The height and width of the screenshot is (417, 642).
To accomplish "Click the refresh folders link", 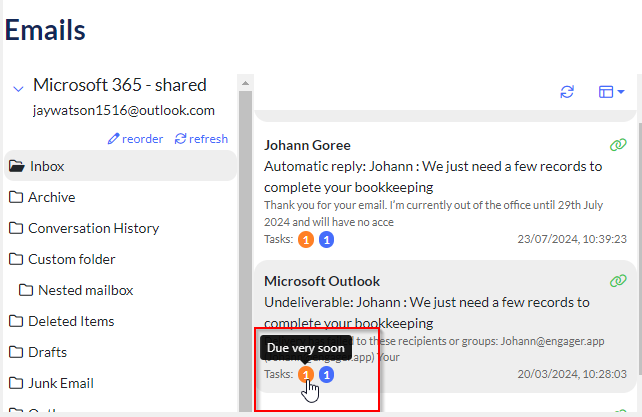I will (x=201, y=139).
